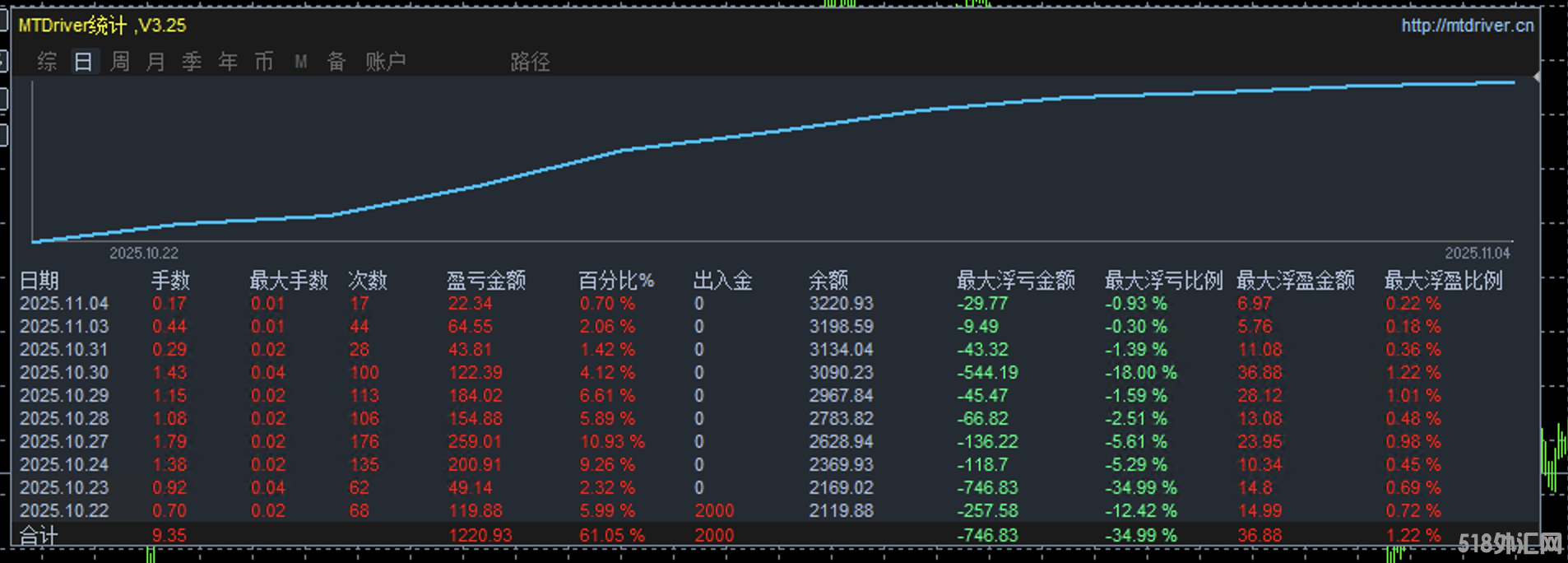Select the 日 daily statistics tab
1568x563 pixels.
click(x=83, y=62)
